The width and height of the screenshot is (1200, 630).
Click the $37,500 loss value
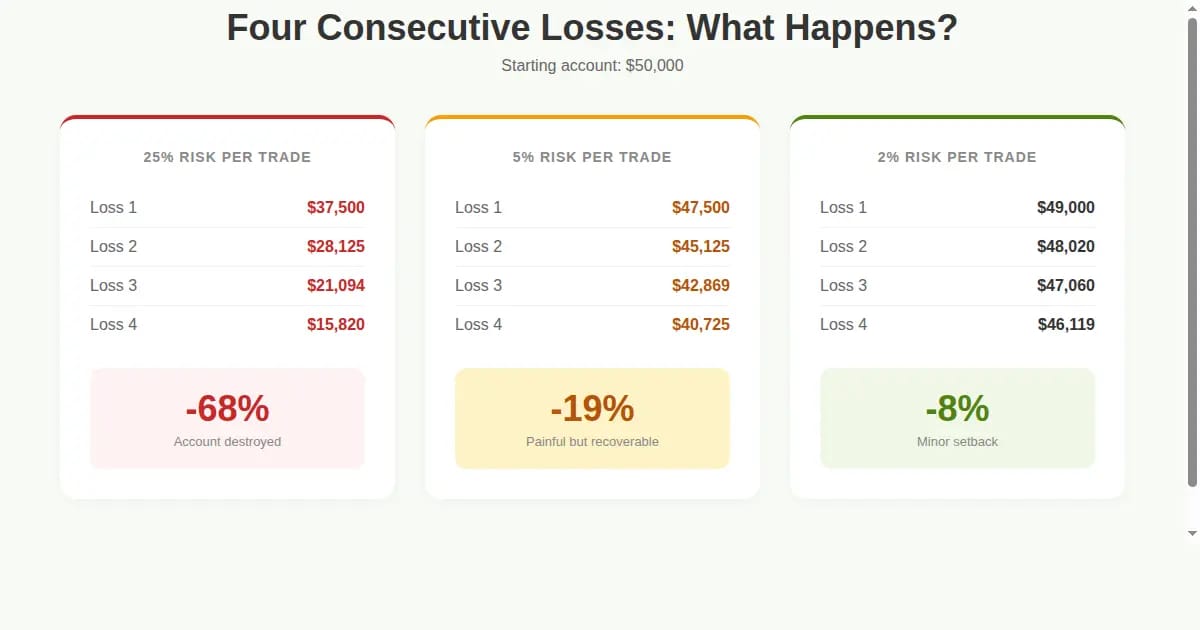pos(335,208)
